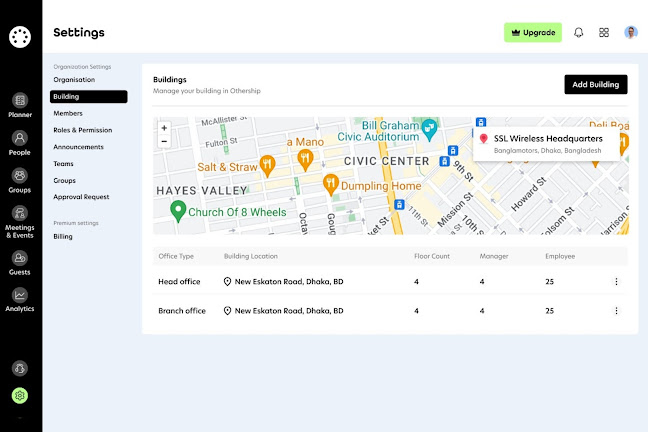Click Branch office employee count 25
The height and width of the screenshot is (432, 648).
click(x=549, y=310)
